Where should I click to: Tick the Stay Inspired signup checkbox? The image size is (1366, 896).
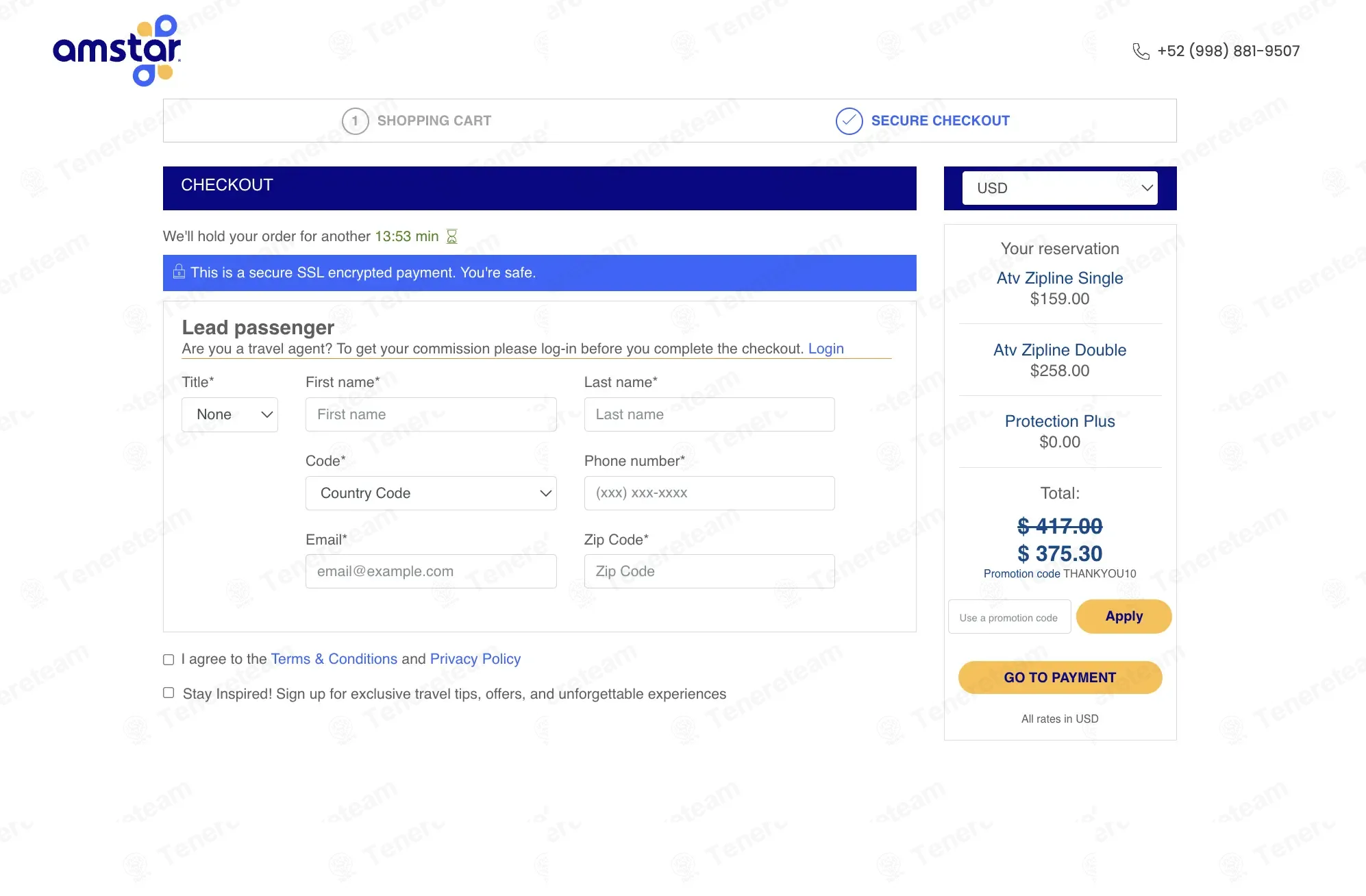pyautogui.click(x=169, y=693)
